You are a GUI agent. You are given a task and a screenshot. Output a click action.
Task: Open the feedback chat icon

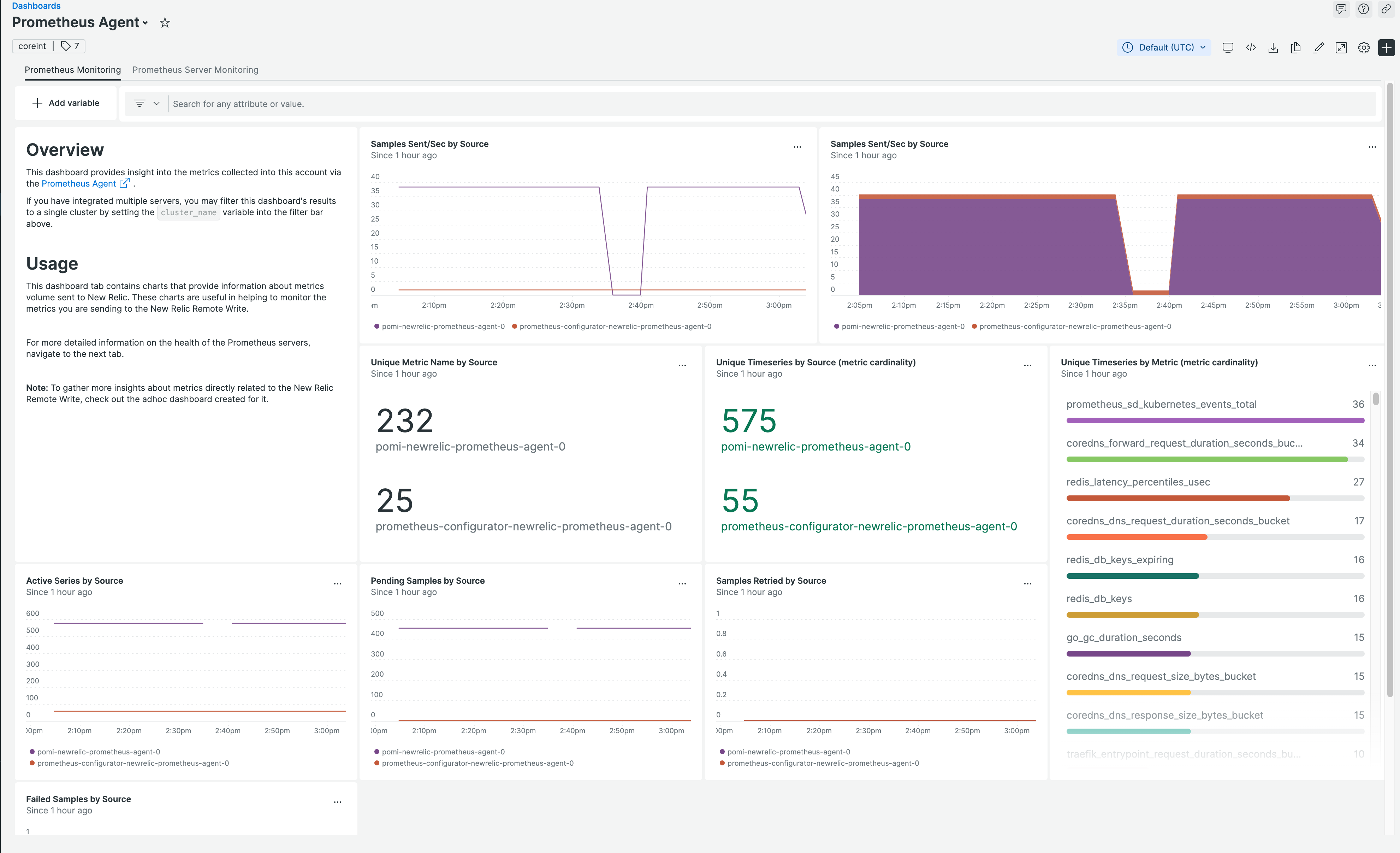1341,9
